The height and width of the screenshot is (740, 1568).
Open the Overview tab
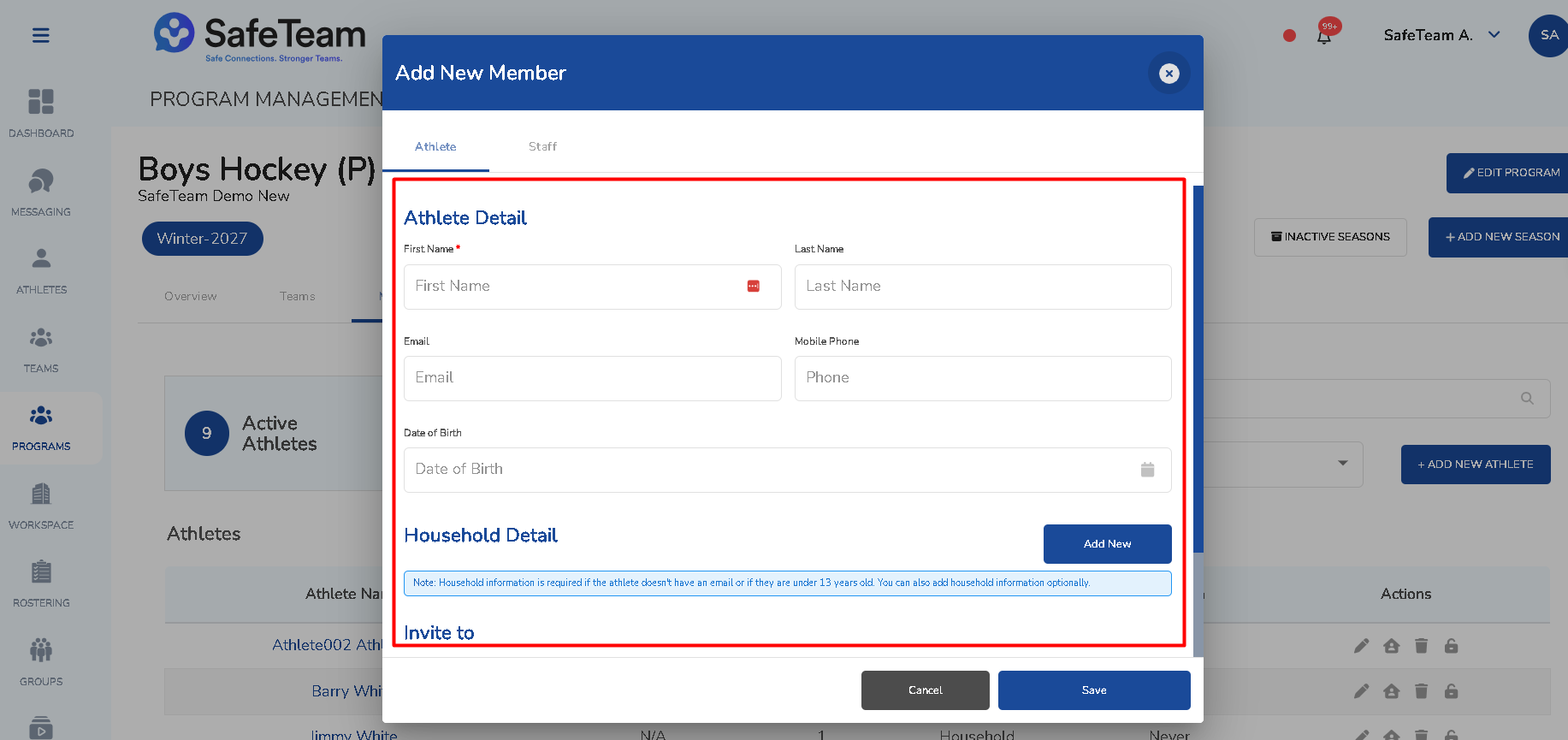[190, 296]
